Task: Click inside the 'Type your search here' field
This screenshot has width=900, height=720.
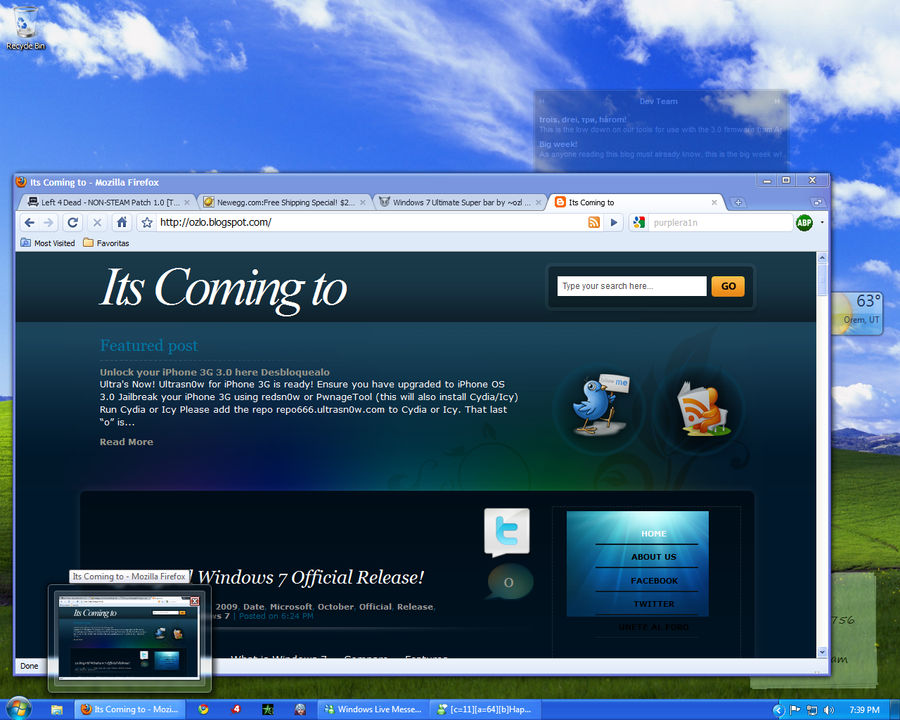Action: coord(630,286)
